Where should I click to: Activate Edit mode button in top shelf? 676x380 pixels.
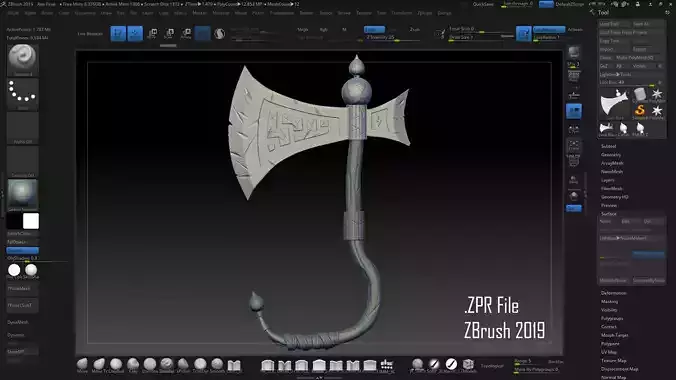[x=118, y=33]
